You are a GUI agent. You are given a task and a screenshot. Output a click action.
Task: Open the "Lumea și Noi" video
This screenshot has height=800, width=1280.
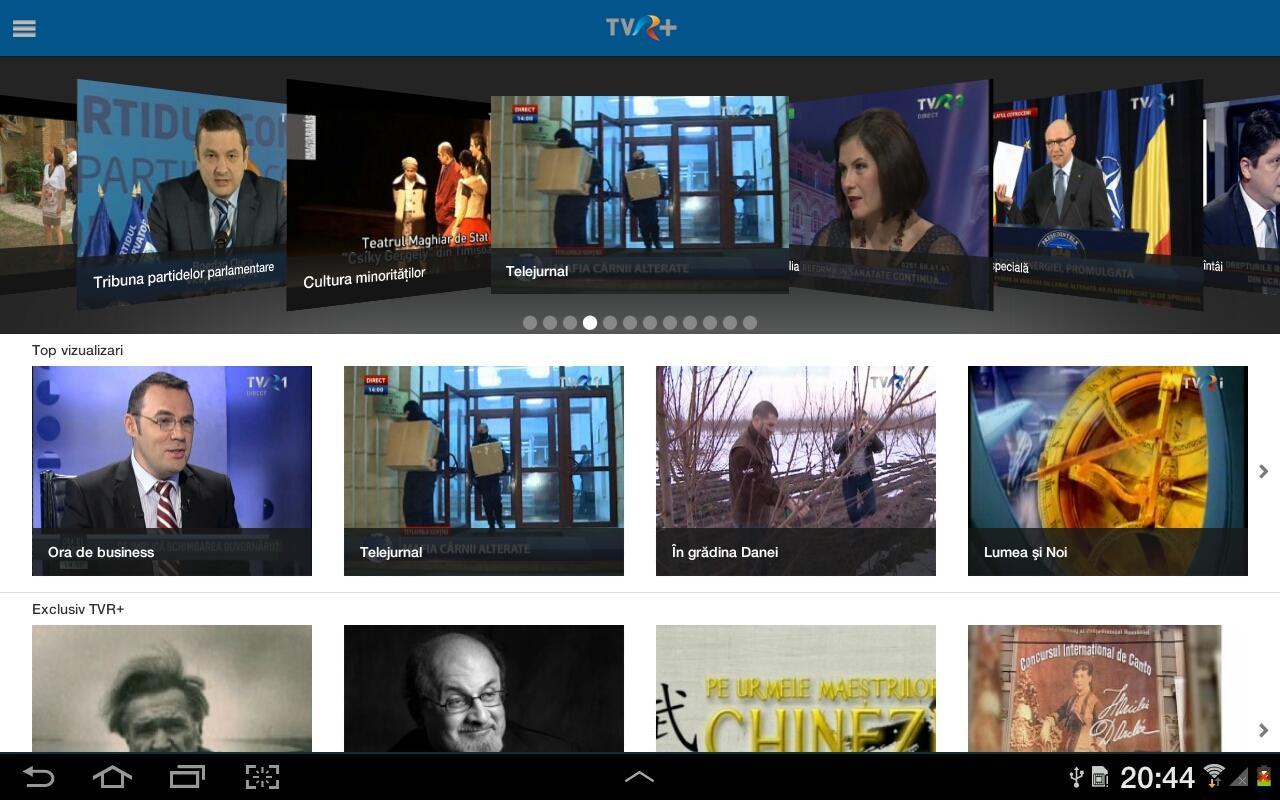pos(1107,470)
